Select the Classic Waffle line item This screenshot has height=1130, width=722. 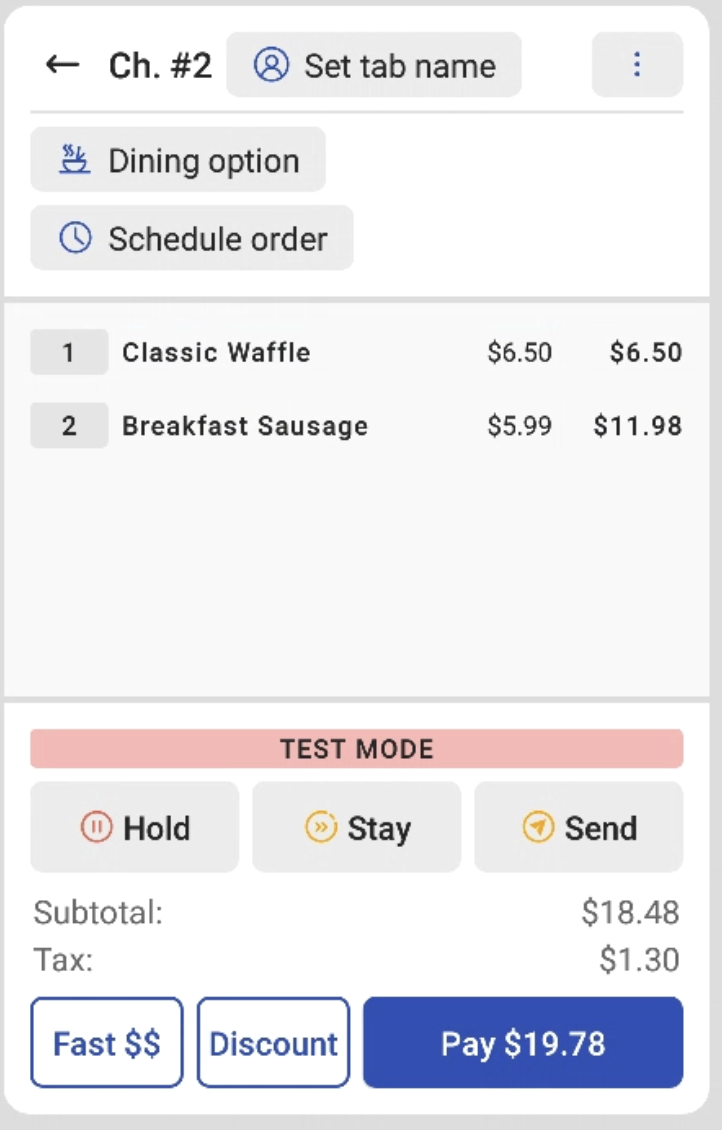coord(216,352)
